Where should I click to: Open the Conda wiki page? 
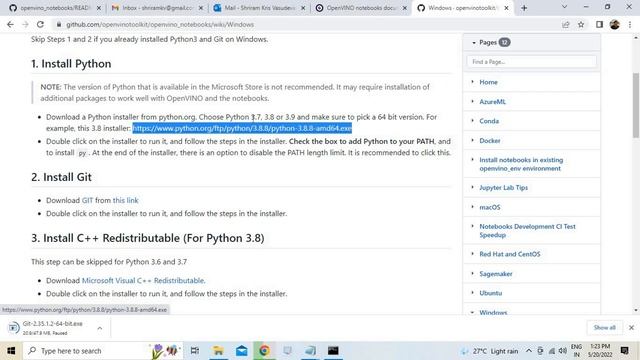point(489,121)
